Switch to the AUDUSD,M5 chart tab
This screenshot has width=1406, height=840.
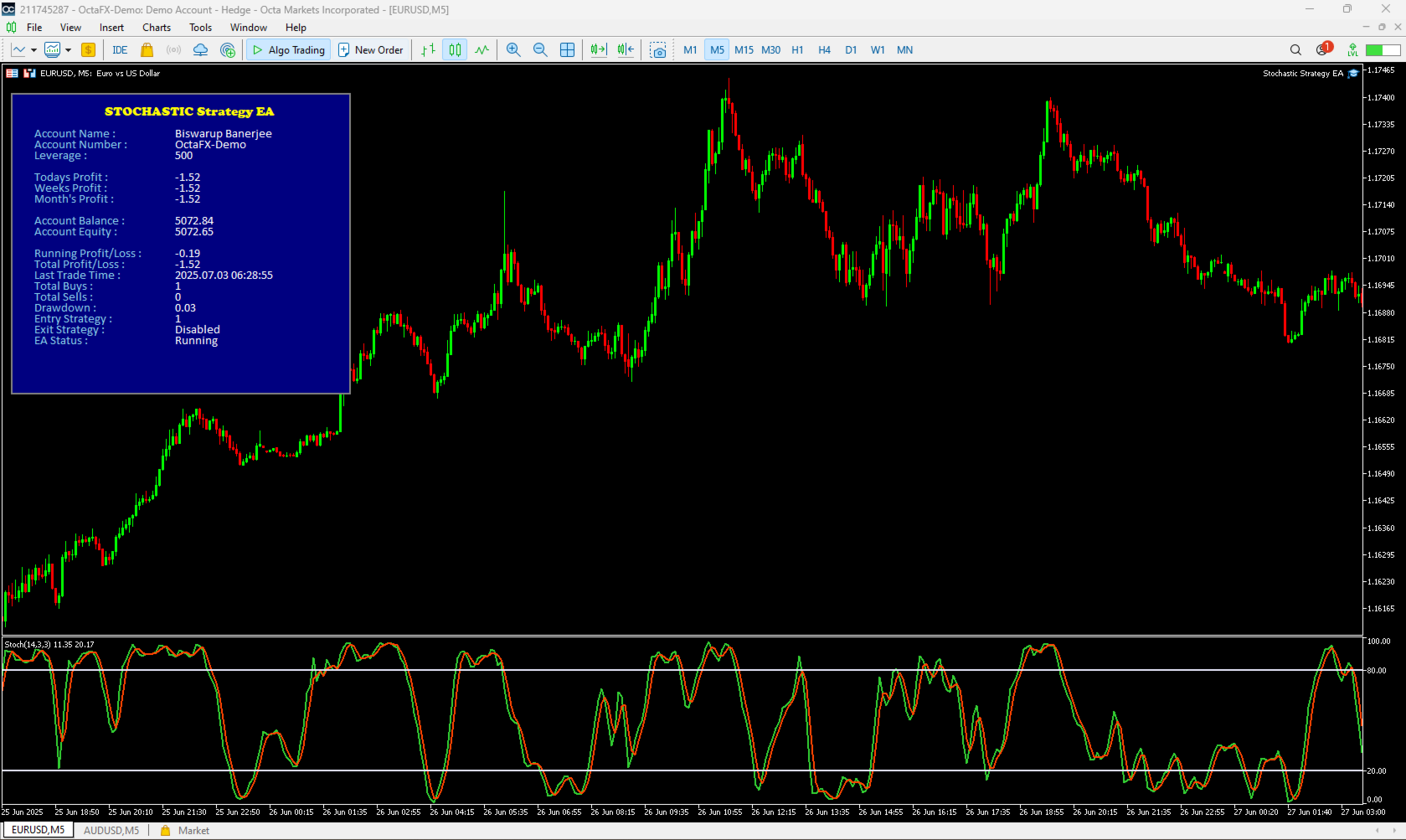[x=111, y=831]
